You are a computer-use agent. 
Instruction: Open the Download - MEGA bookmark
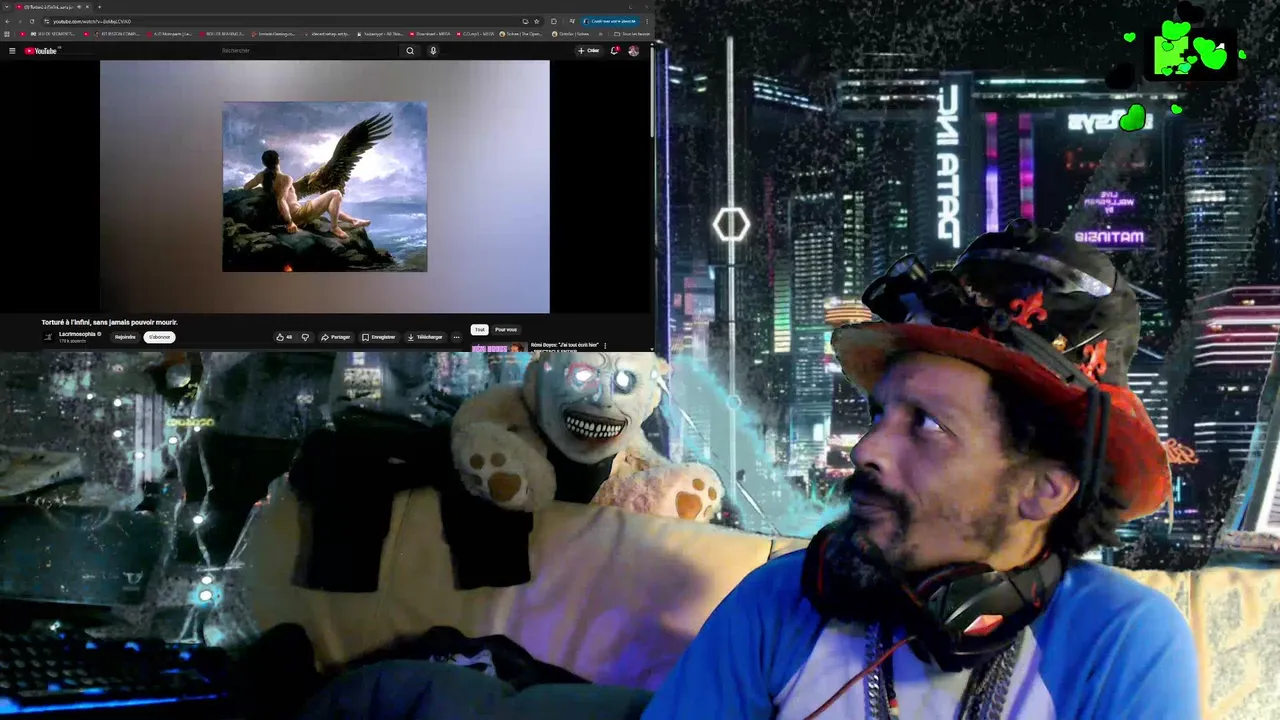(x=431, y=34)
